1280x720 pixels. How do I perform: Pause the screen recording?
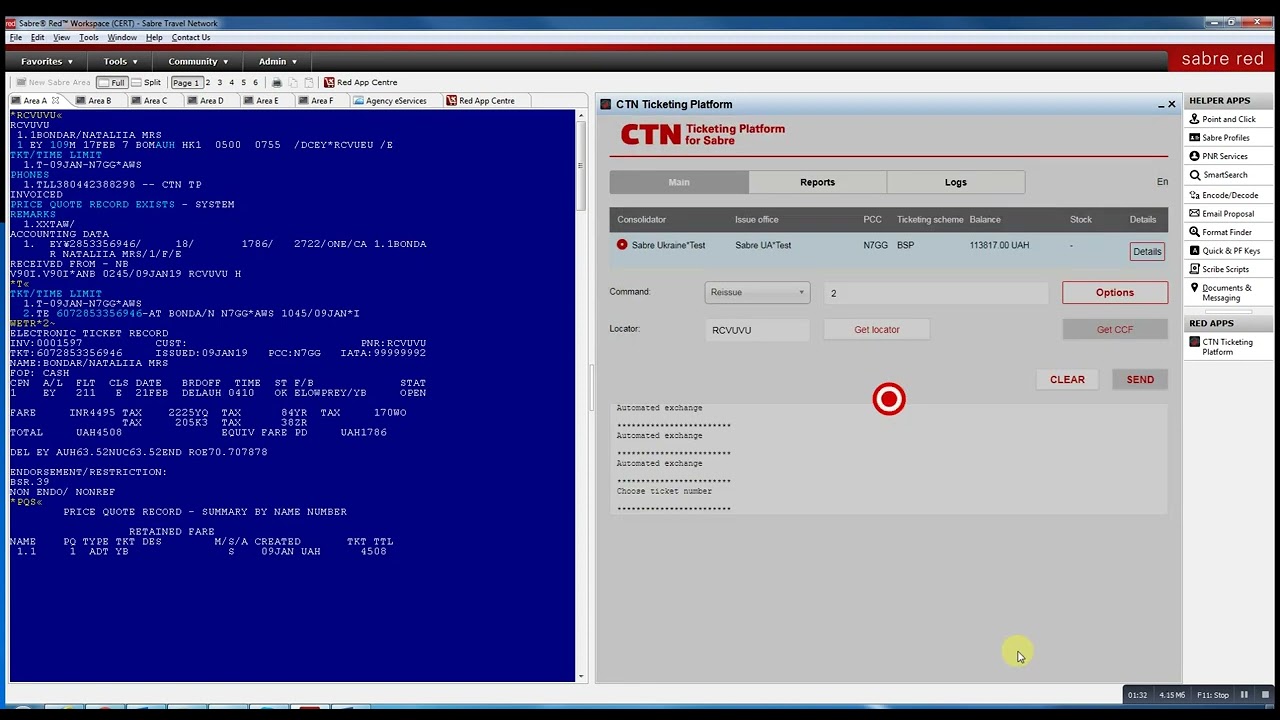(x=1245, y=695)
